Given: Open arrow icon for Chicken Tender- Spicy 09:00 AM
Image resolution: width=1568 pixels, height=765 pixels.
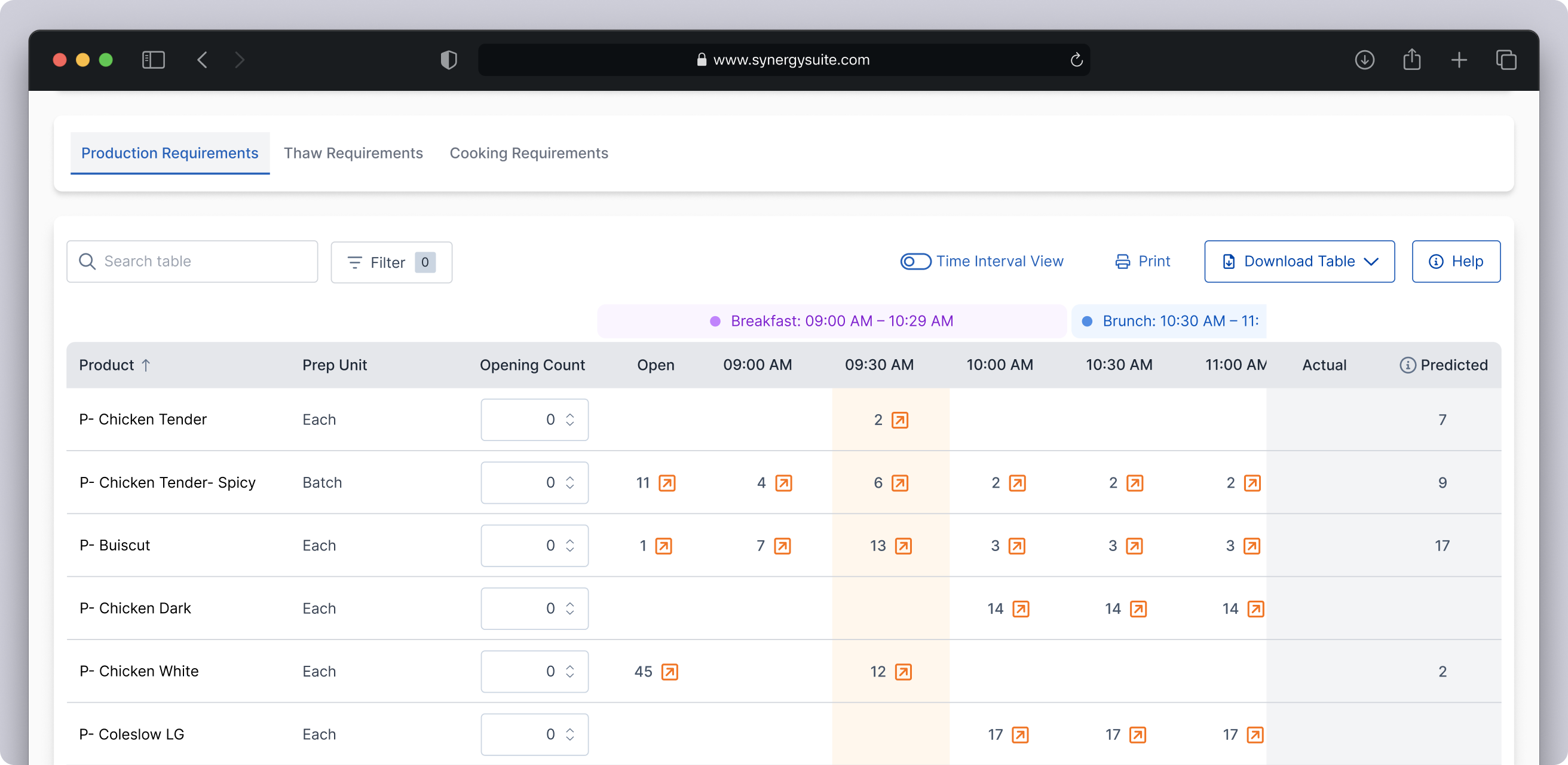Looking at the screenshot, I should (783, 484).
